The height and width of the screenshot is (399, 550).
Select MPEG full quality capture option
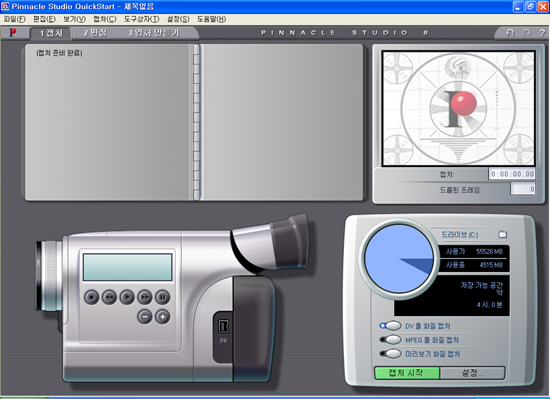point(390,340)
